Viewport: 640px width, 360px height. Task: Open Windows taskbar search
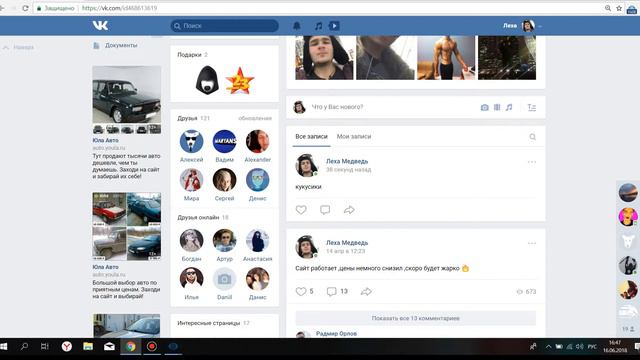(24, 347)
